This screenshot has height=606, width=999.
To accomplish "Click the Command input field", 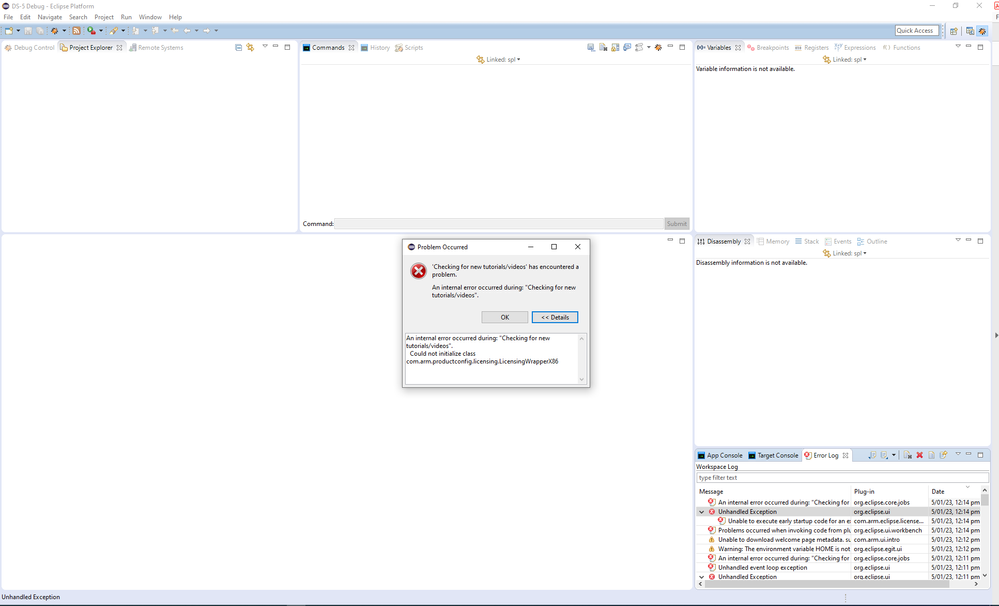I will point(500,224).
